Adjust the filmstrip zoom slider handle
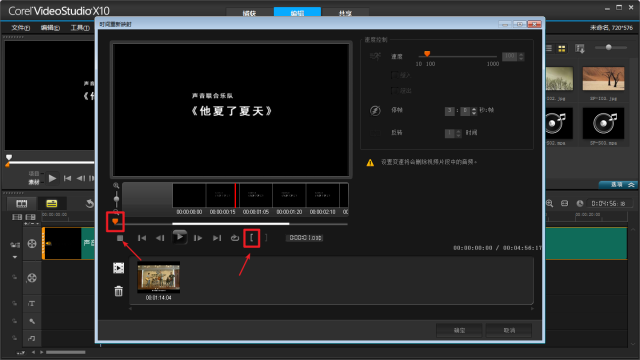Screen dimensions: 640x360 (116, 200)
